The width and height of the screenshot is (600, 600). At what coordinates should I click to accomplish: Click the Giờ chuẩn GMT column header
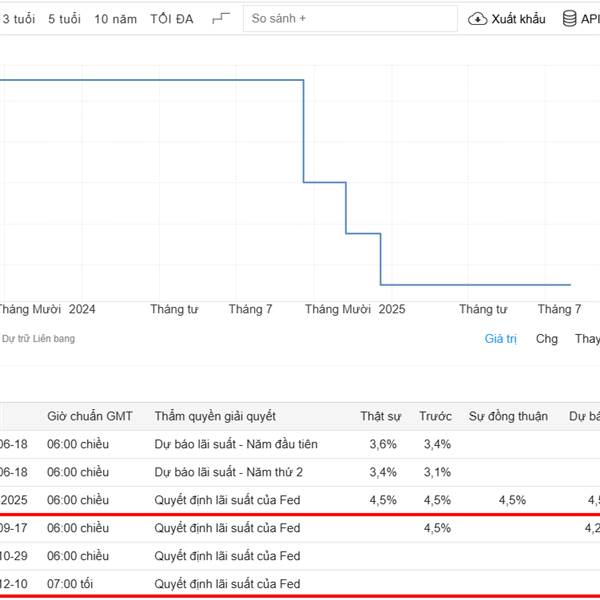pos(90,416)
